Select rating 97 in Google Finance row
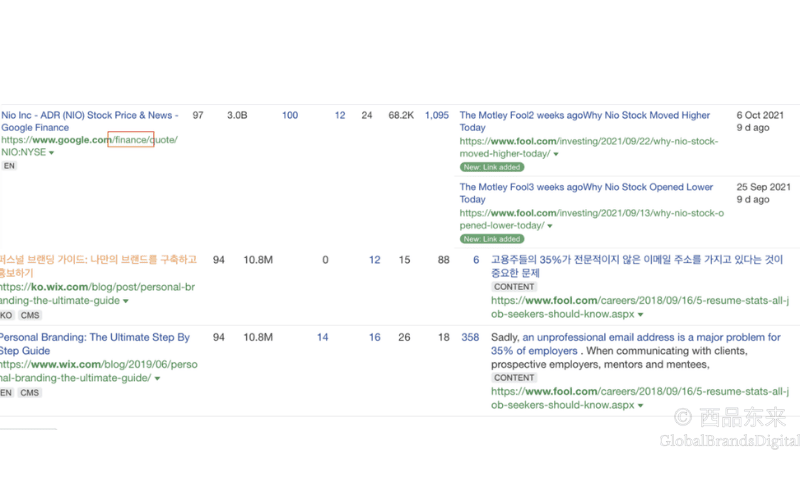The image size is (800, 500). click(198, 116)
